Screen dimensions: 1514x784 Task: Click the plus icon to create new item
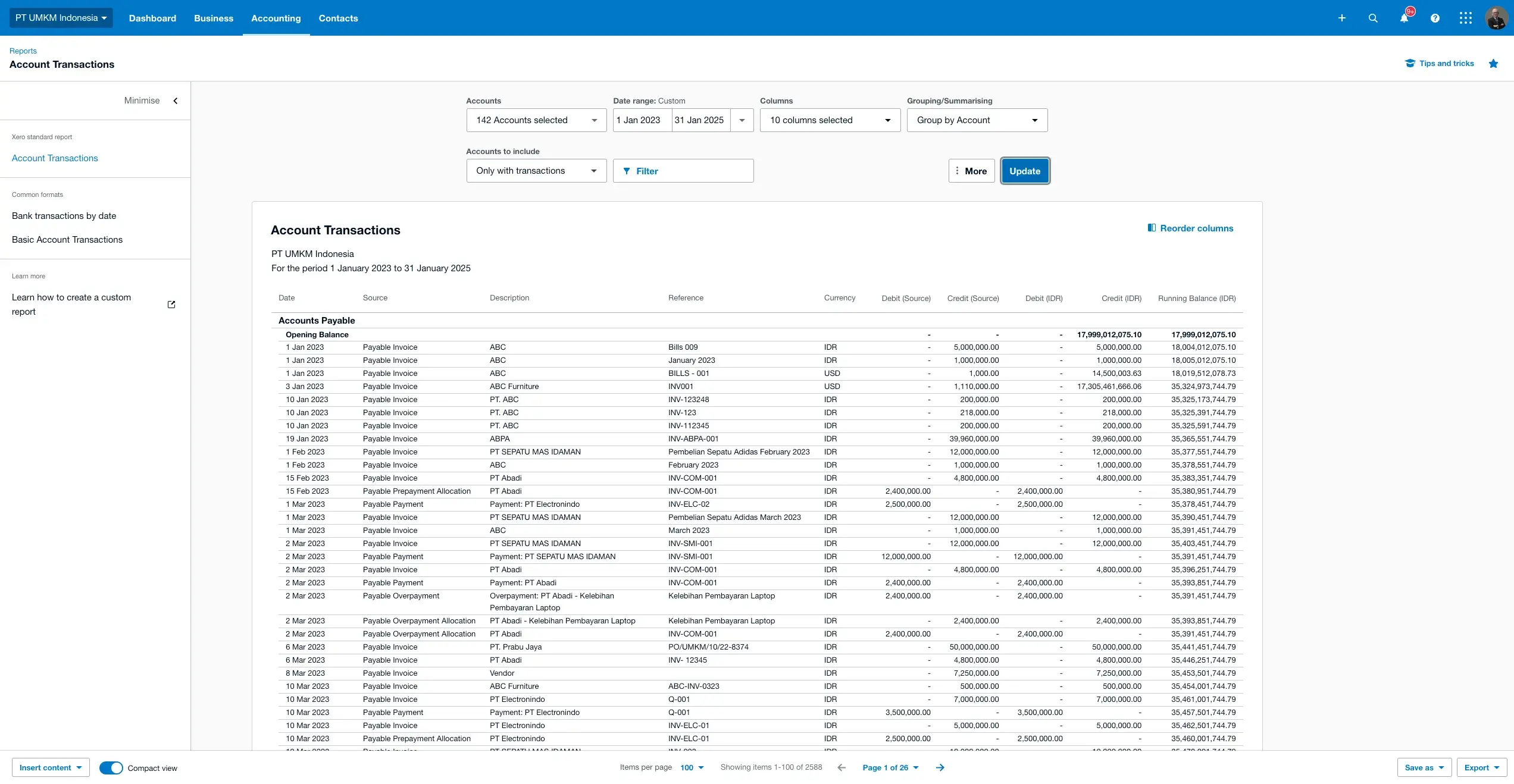point(1342,18)
